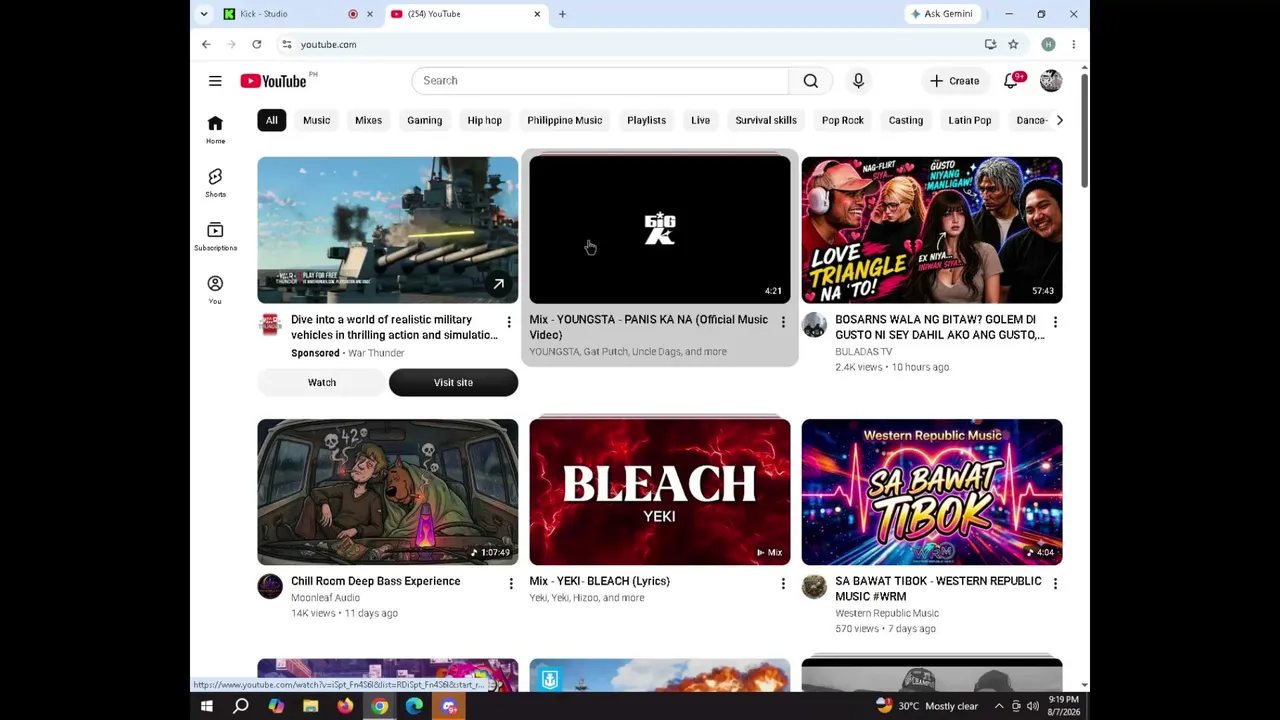Select the Mixes filter chip
This screenshot has width=1280, height=720.
[x=368, y=120]
